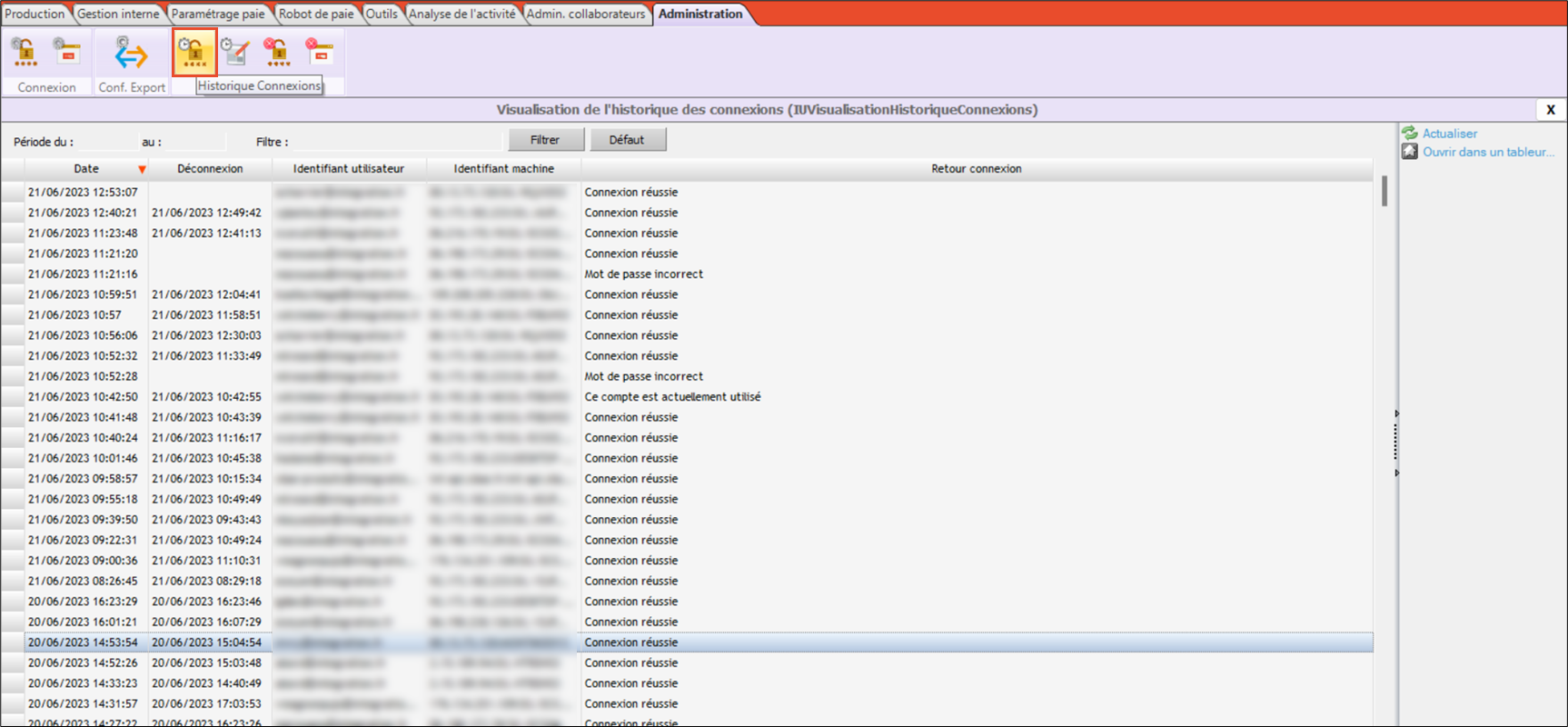
Task: Click the Ouvrir dans un tableur link
Action: 1487,152
